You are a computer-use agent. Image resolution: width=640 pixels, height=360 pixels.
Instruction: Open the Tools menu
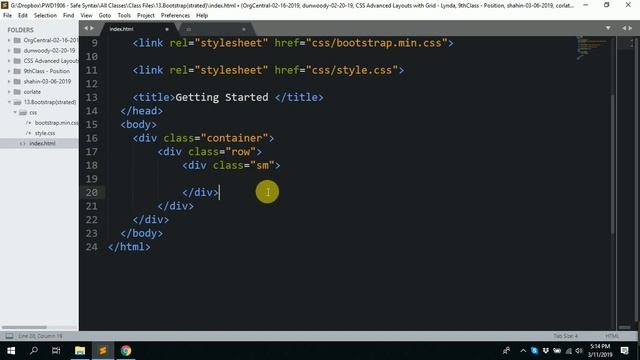point(124,16)
